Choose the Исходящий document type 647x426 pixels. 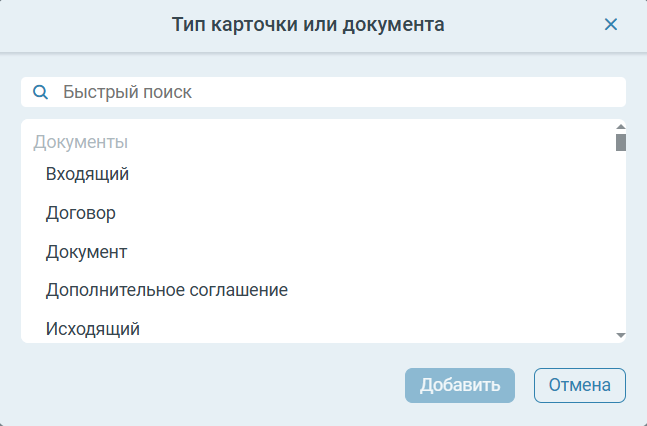click(x=93, y=328)
